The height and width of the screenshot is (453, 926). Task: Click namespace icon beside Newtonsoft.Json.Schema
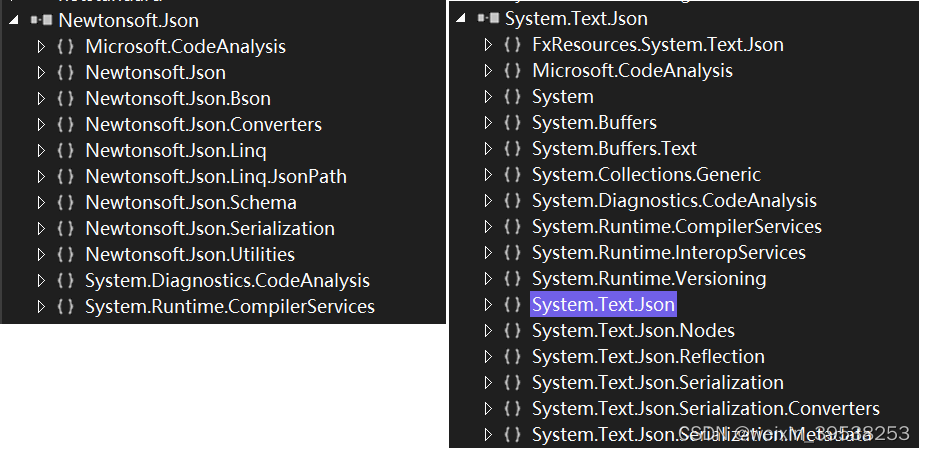[66, 203]
